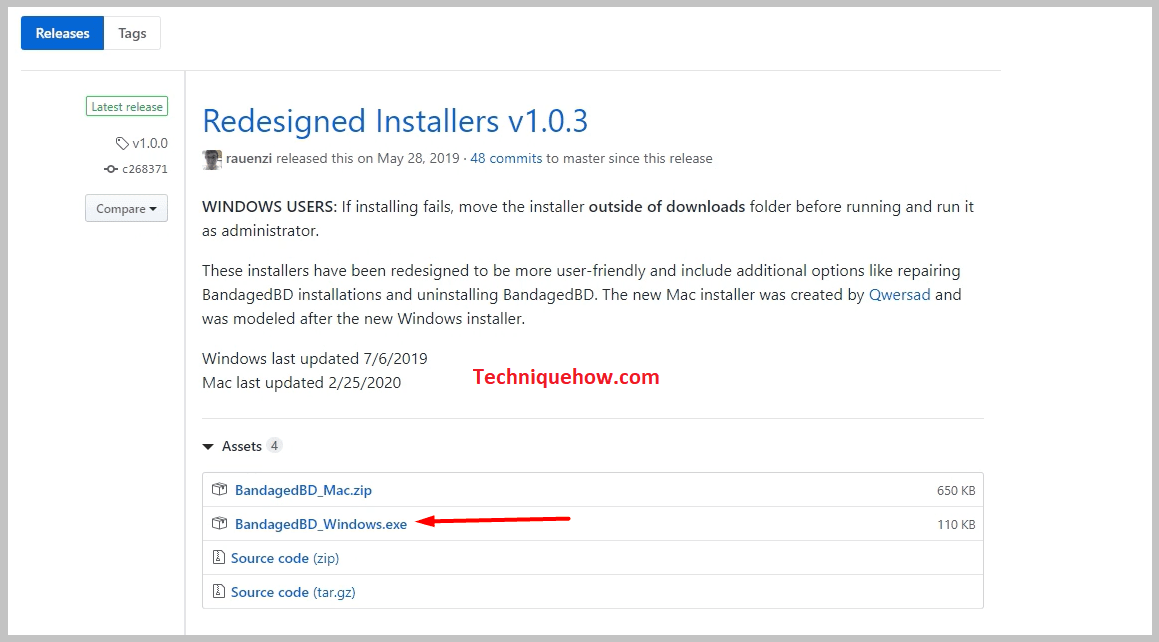Image resolution: width=1159 pixels, height=642 pixels.
Task: Open the Redesigned Installers v1.0.3 release title
Action: click(395, 121)
